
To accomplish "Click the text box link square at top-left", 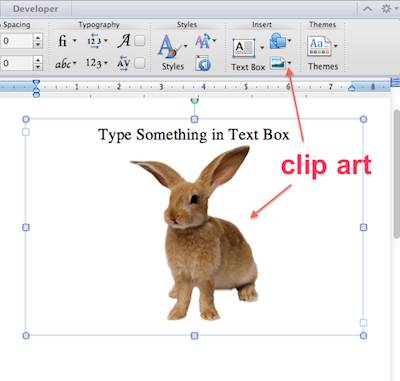I will [26, 132].
